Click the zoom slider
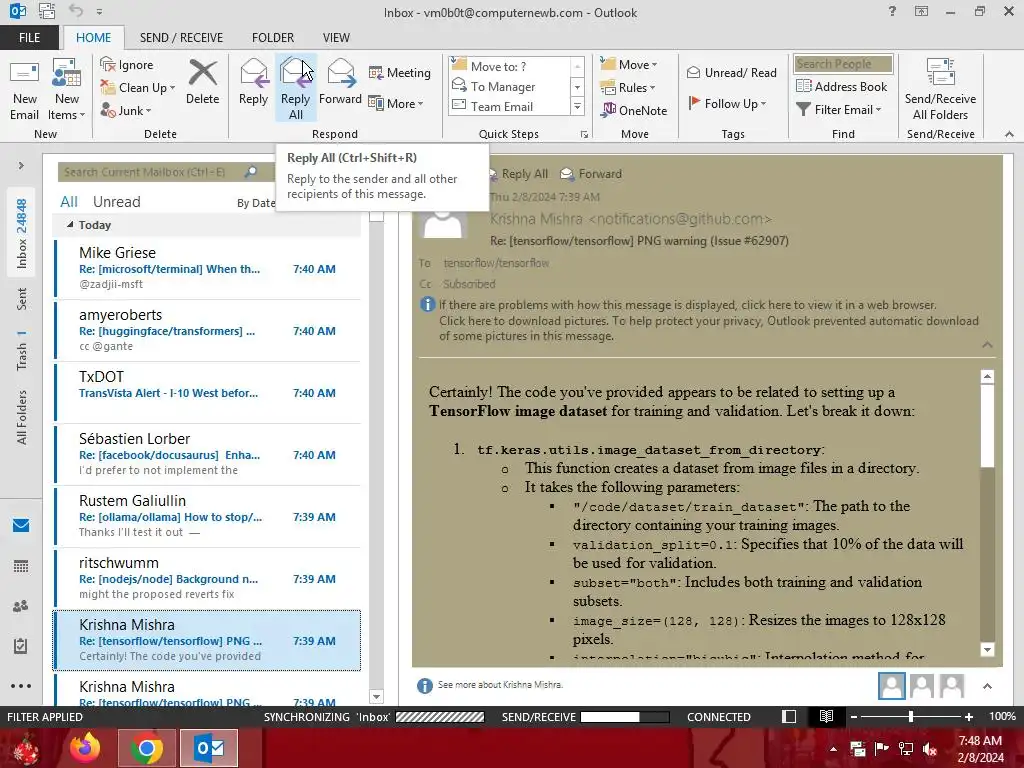1024x768 pixels. click(x=911, y=716)
